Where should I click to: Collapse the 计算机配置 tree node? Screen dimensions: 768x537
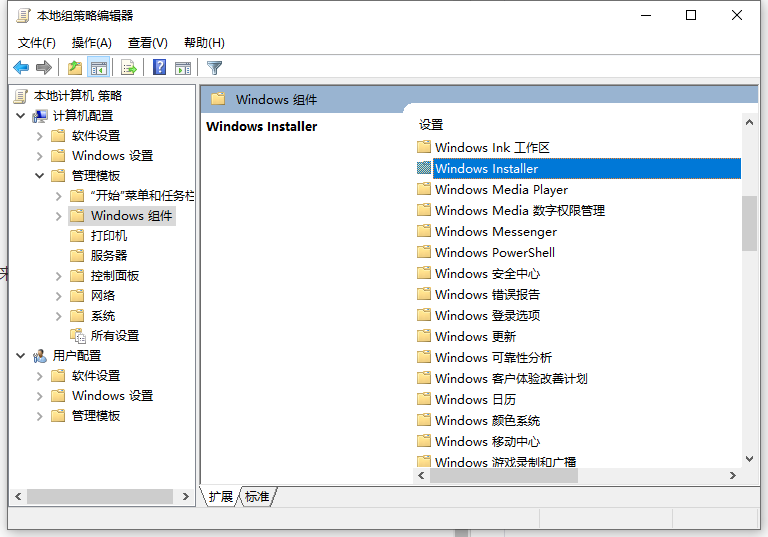click(21, 116)
